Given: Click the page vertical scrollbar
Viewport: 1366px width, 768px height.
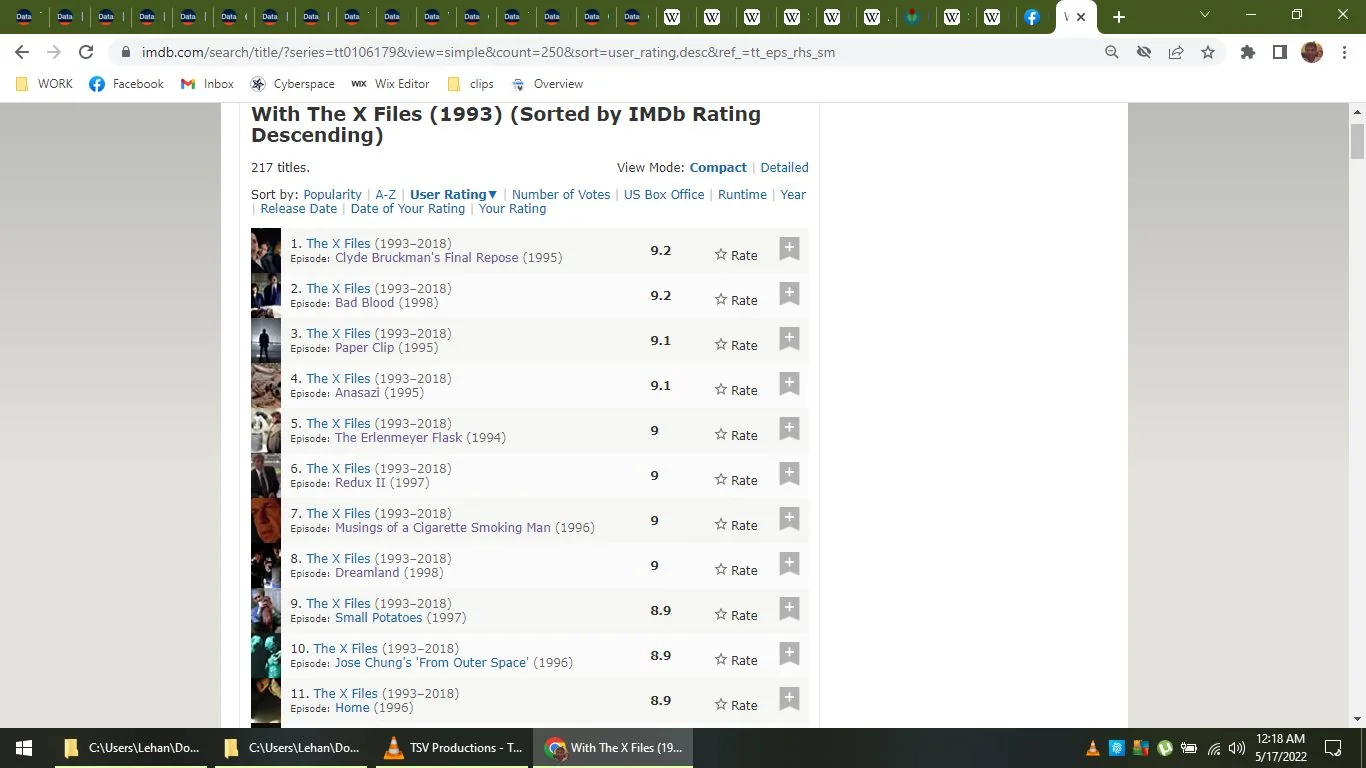Looking at the screenshot, I should coord(1357,141).
